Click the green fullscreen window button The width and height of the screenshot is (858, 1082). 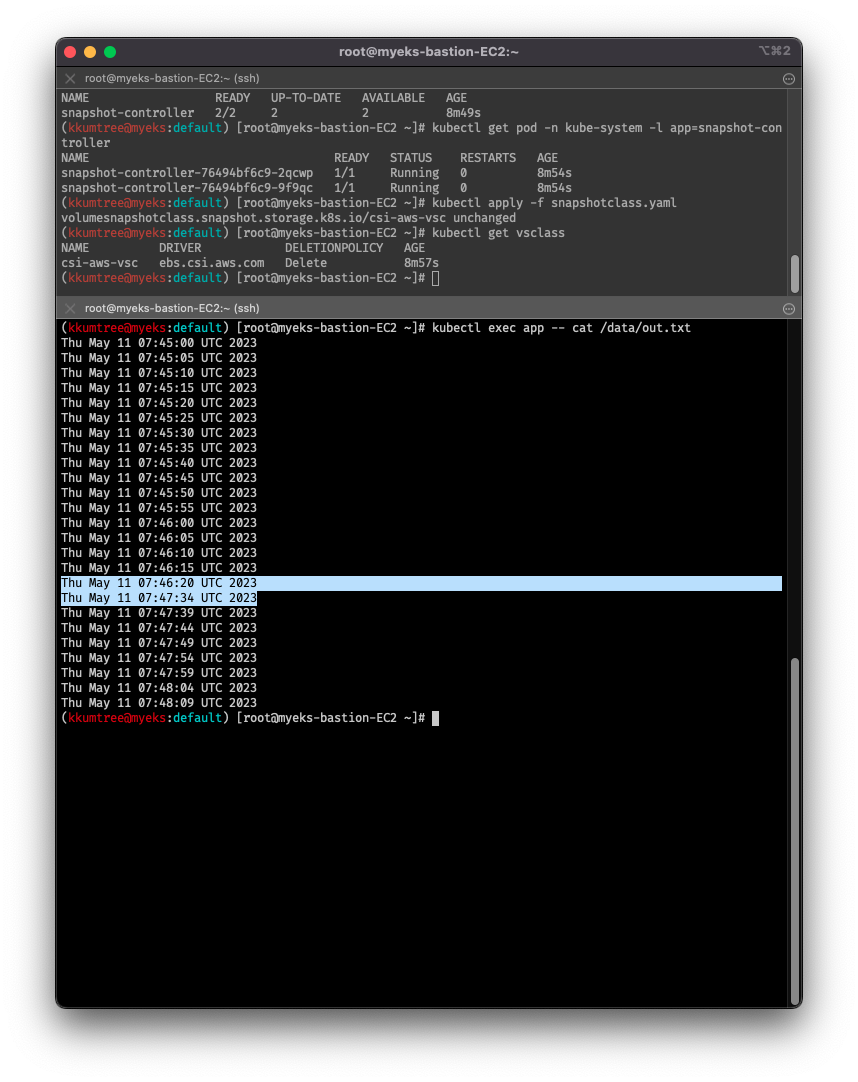110,52
